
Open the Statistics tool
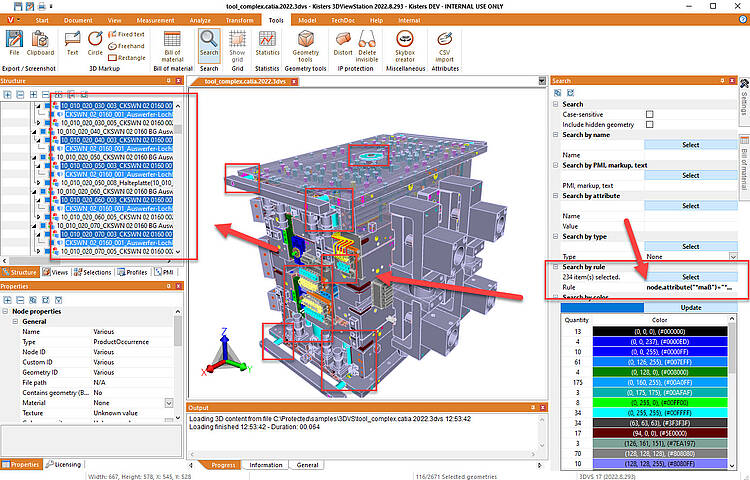coord(267,44)
